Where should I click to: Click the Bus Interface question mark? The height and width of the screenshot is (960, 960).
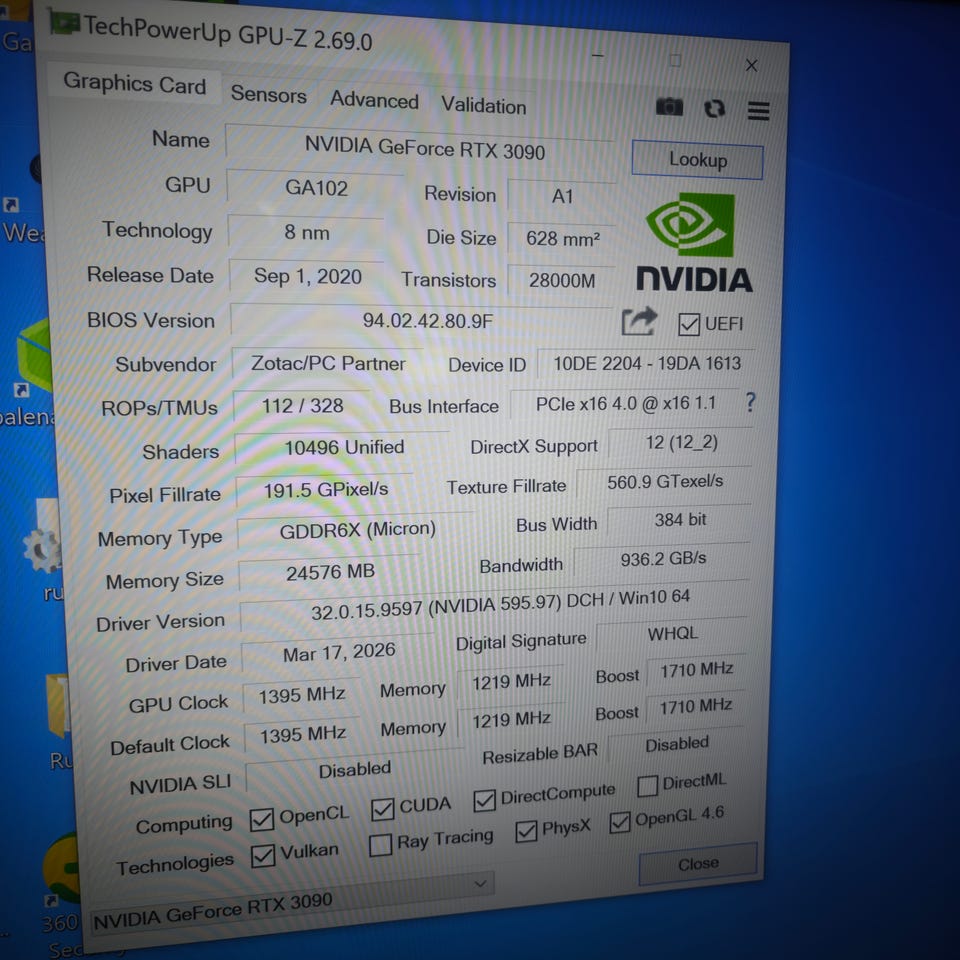pyautogui.click(x=751, y=402)
